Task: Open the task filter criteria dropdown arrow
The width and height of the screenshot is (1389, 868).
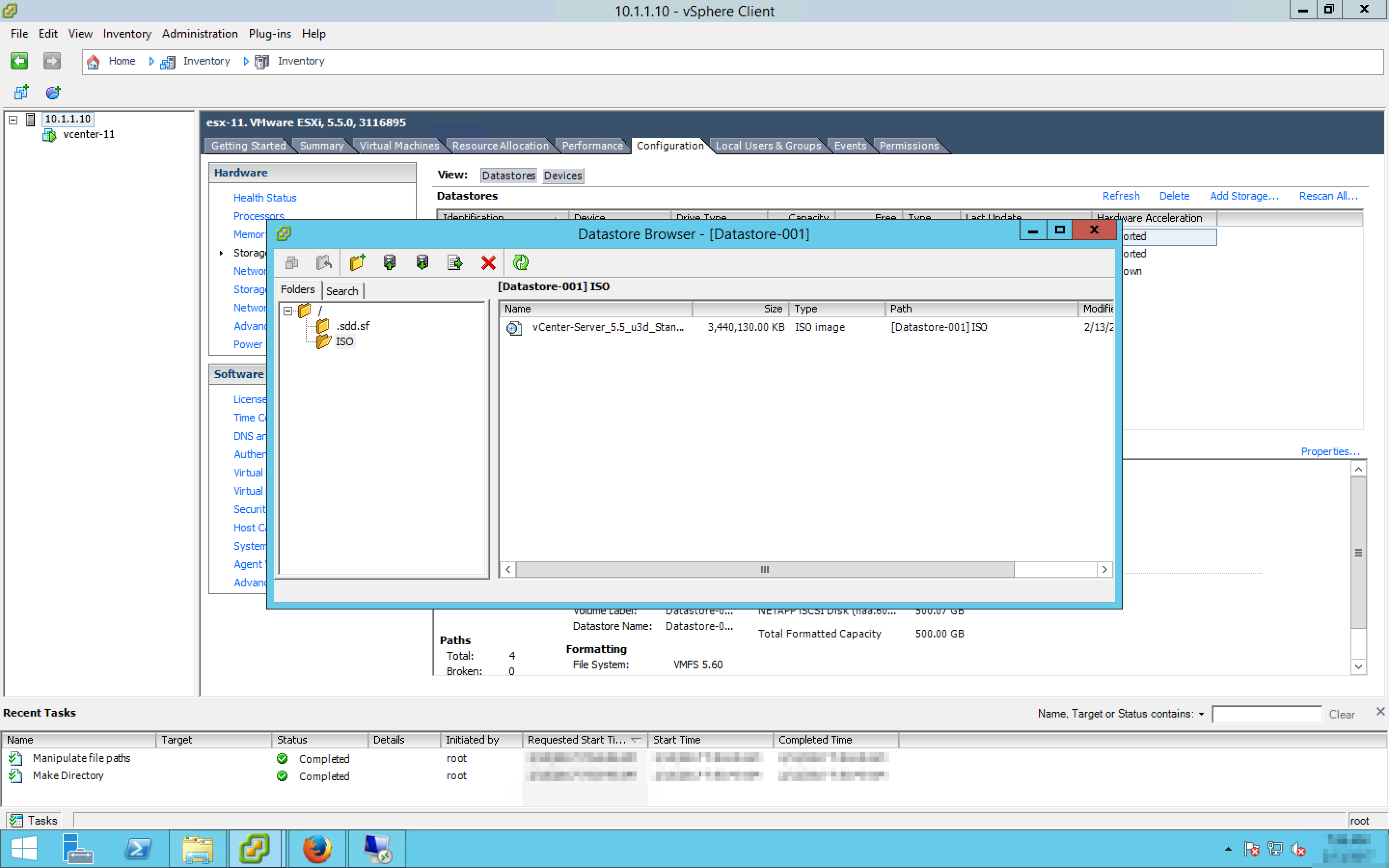Action: 1201,714
